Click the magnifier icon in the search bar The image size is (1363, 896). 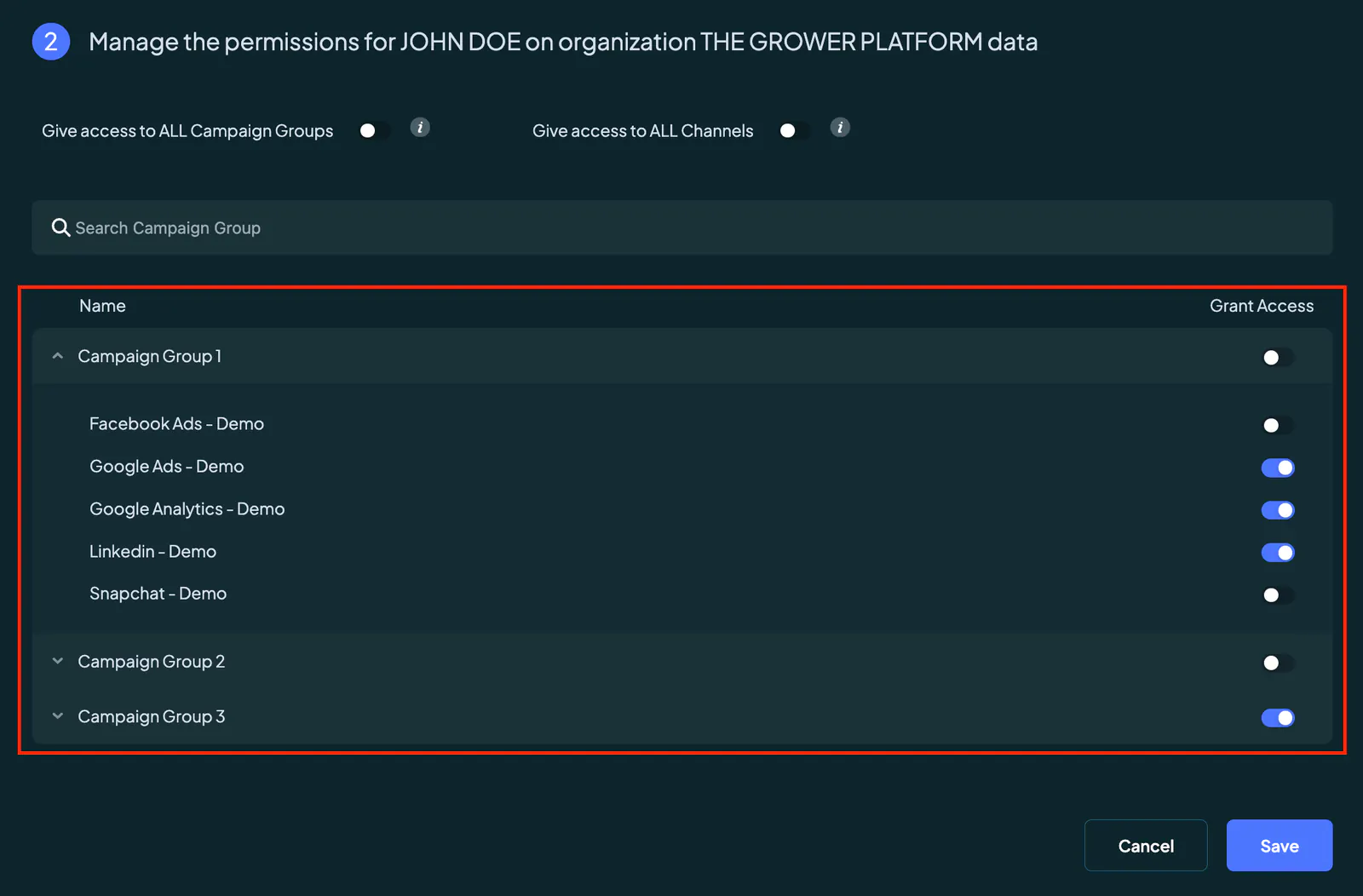click(x=60, y=227)
